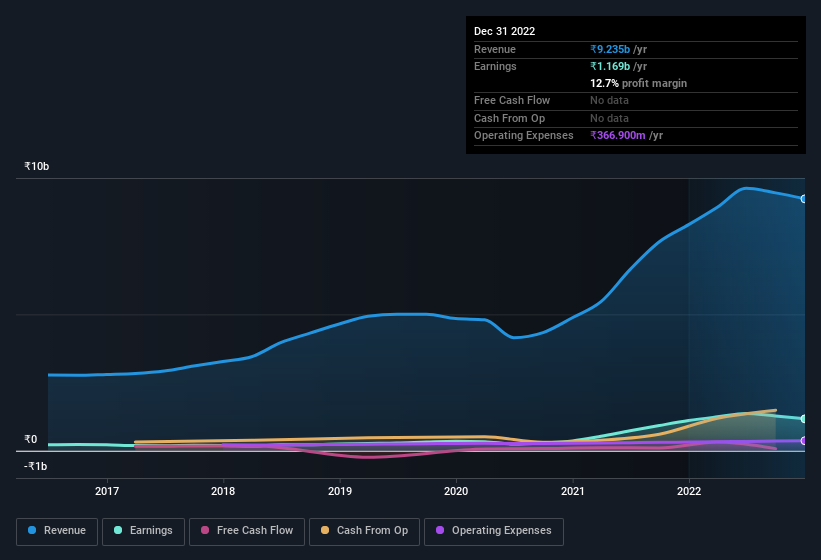Click the 12.7% profit margin text
Screen dimensions: 821x560
(638, 83)
